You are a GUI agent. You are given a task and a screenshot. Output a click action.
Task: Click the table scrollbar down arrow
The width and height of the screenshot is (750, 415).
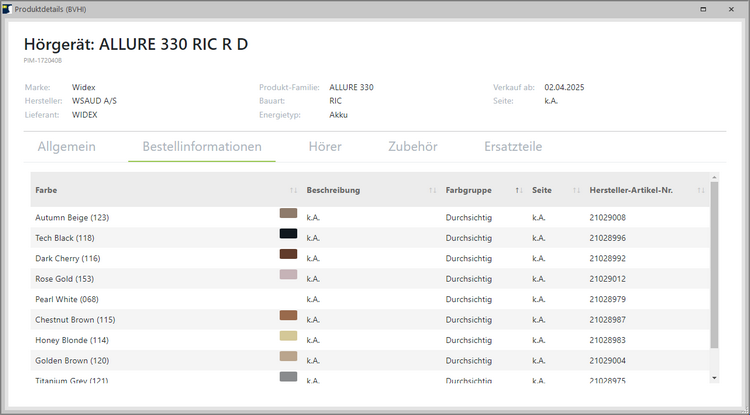pos(714,378)
